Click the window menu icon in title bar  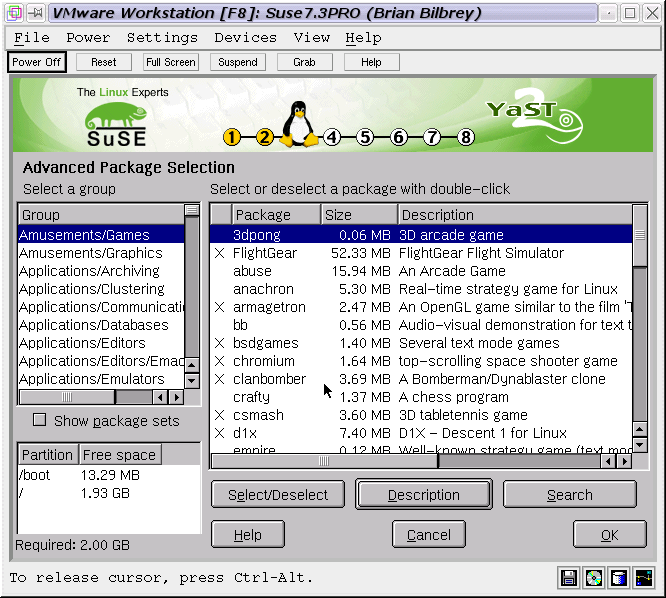[12, 13]
